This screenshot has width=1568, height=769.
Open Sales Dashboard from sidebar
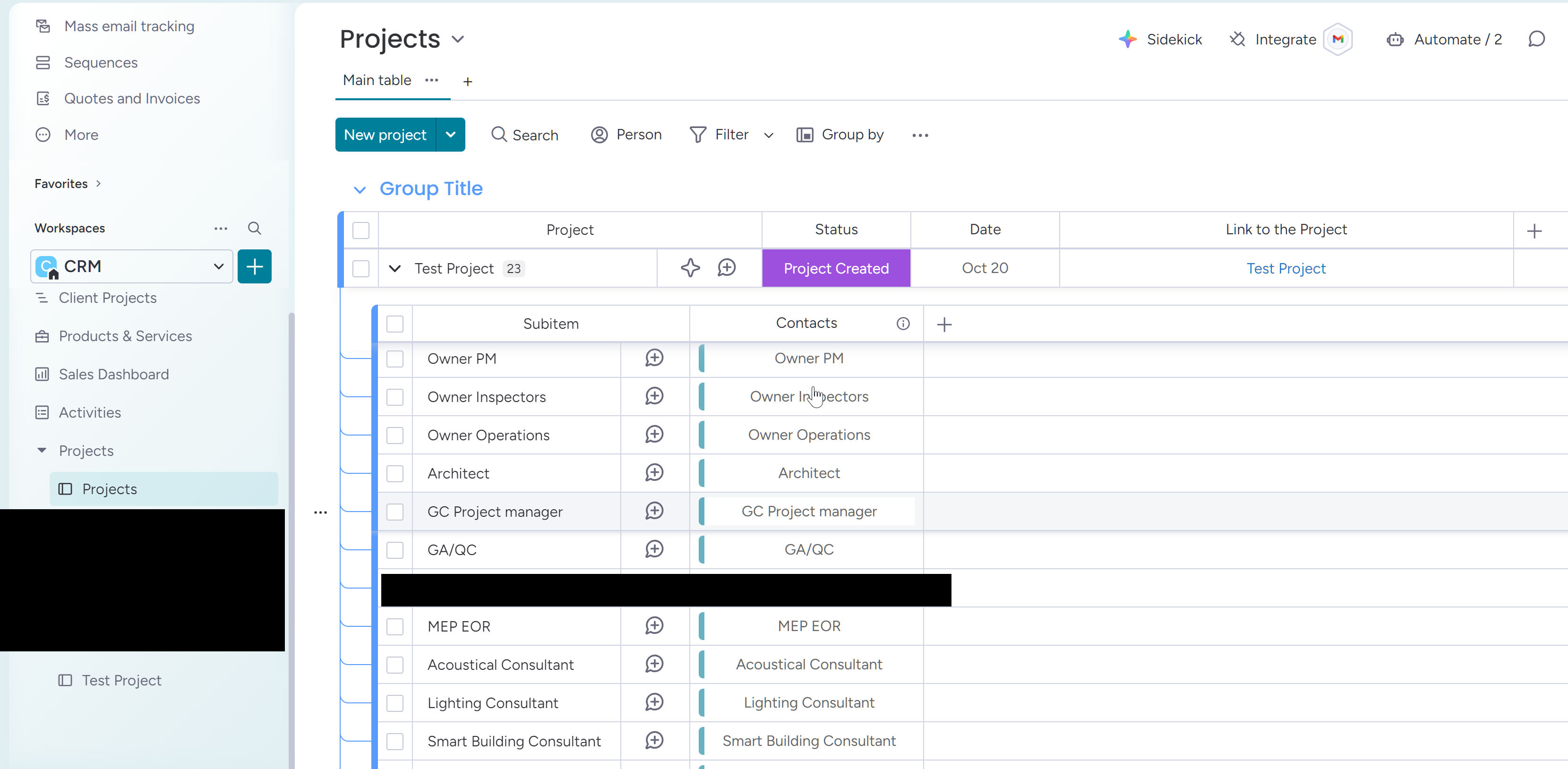coord(114,374)
